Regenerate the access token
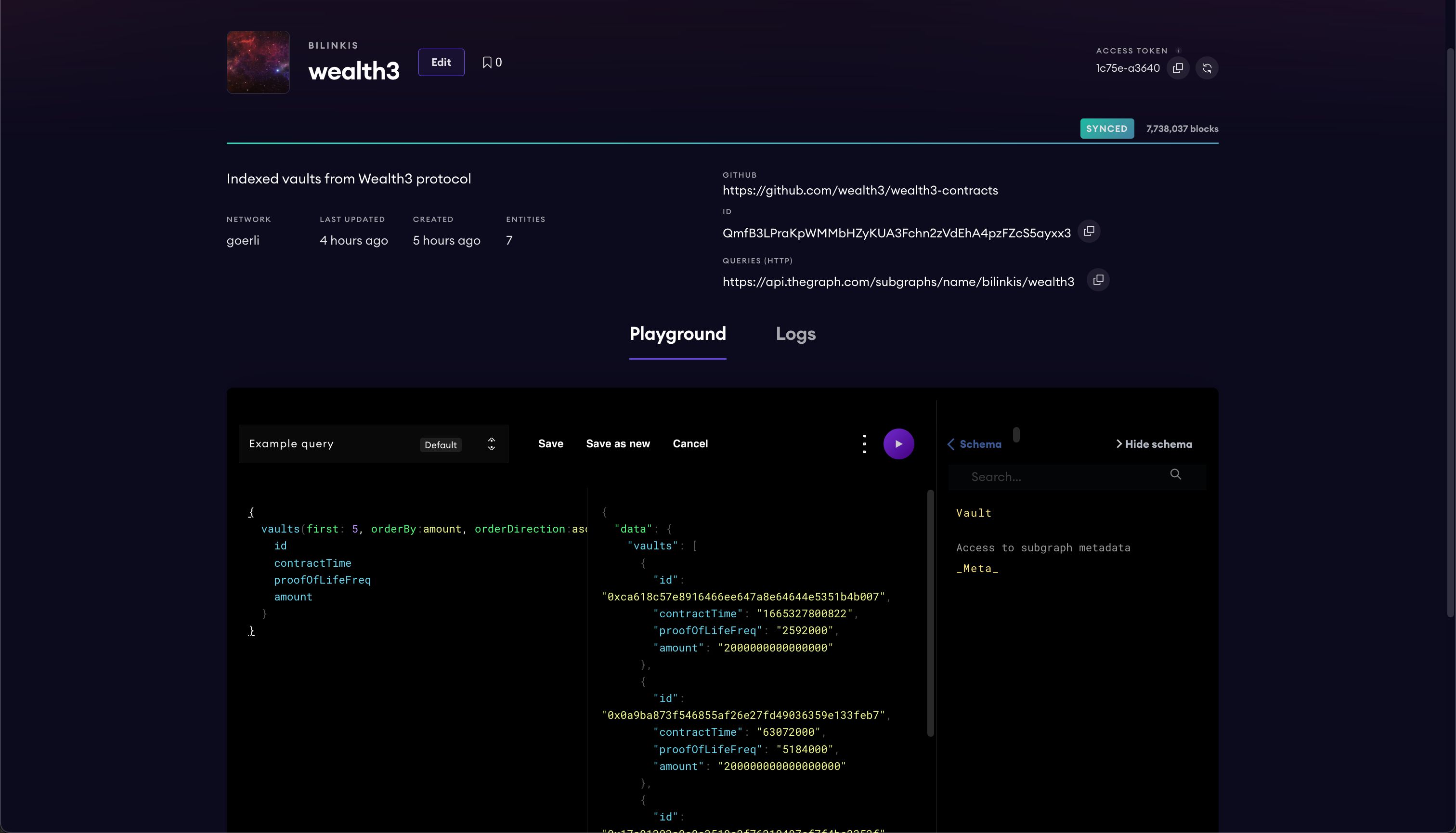 pyautogui.click(x=1207, y=68)
